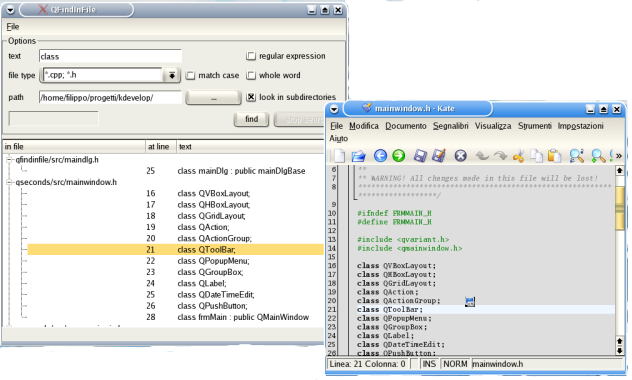632x380 pixels.
Task: Open the Visualizza menu
Action: (493, 126)
